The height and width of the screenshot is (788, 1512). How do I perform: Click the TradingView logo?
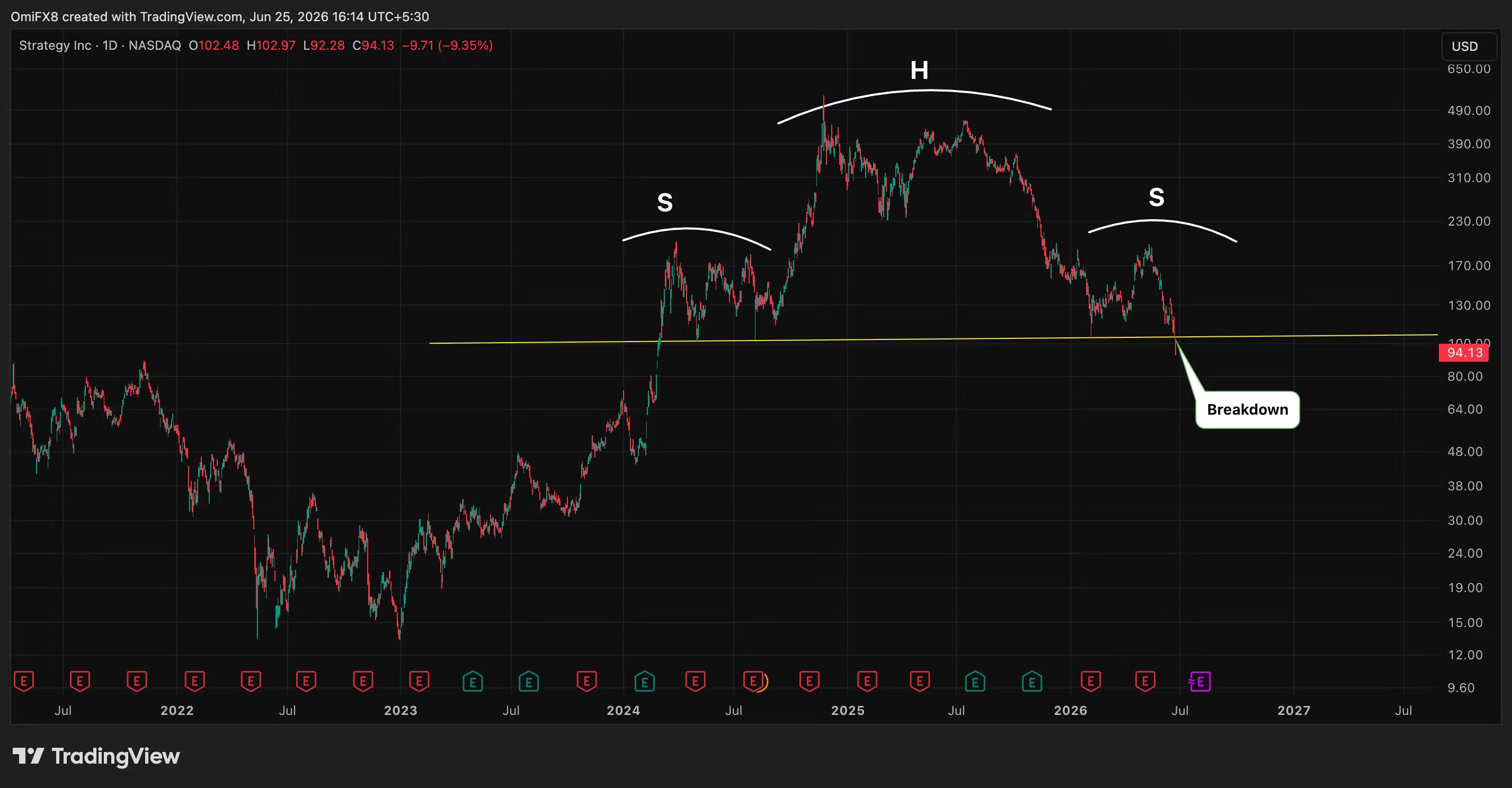[x=96, y=756]
